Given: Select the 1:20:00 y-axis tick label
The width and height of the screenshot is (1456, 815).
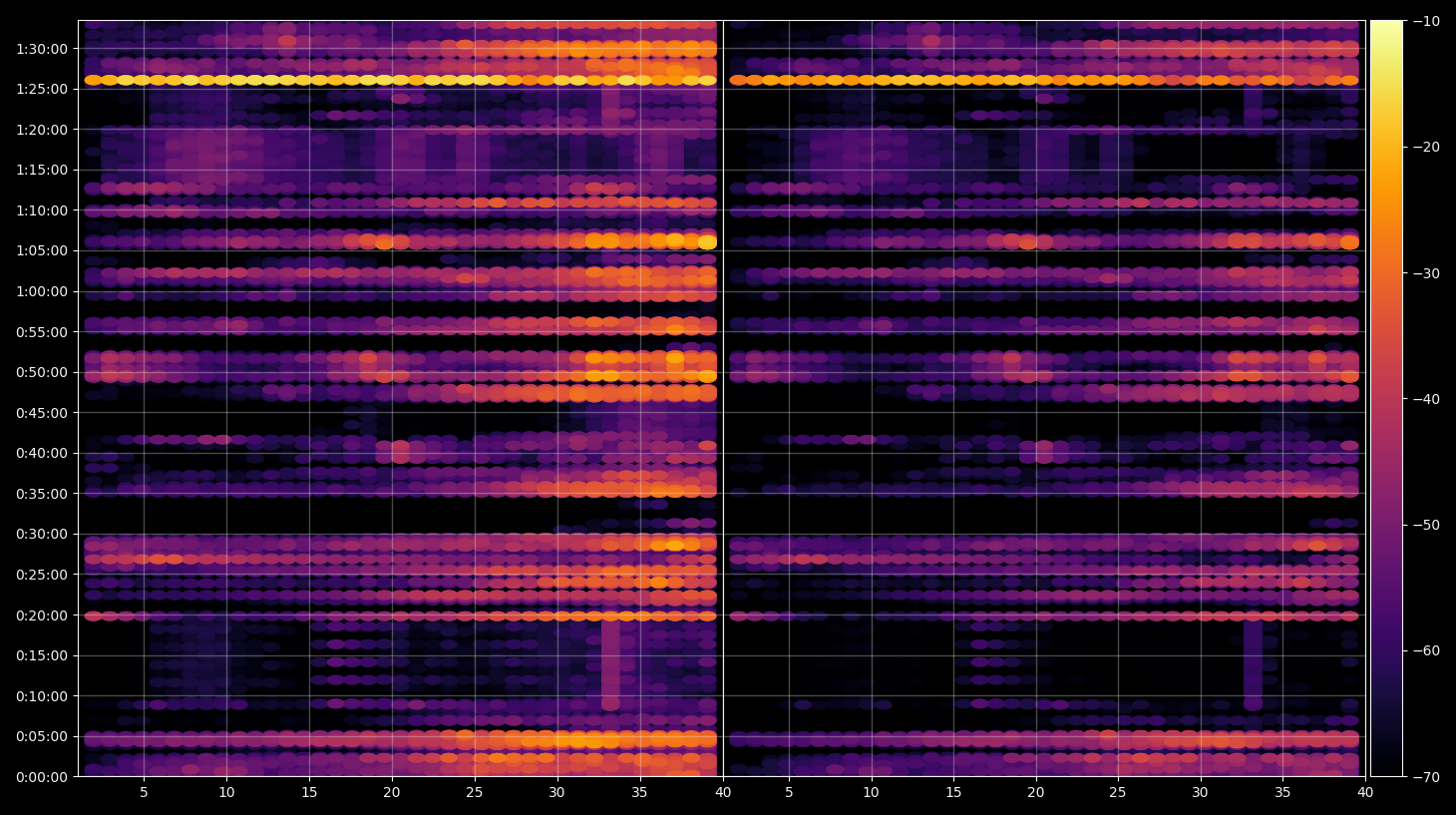Looking at the screenshot, I should (42, 130).
